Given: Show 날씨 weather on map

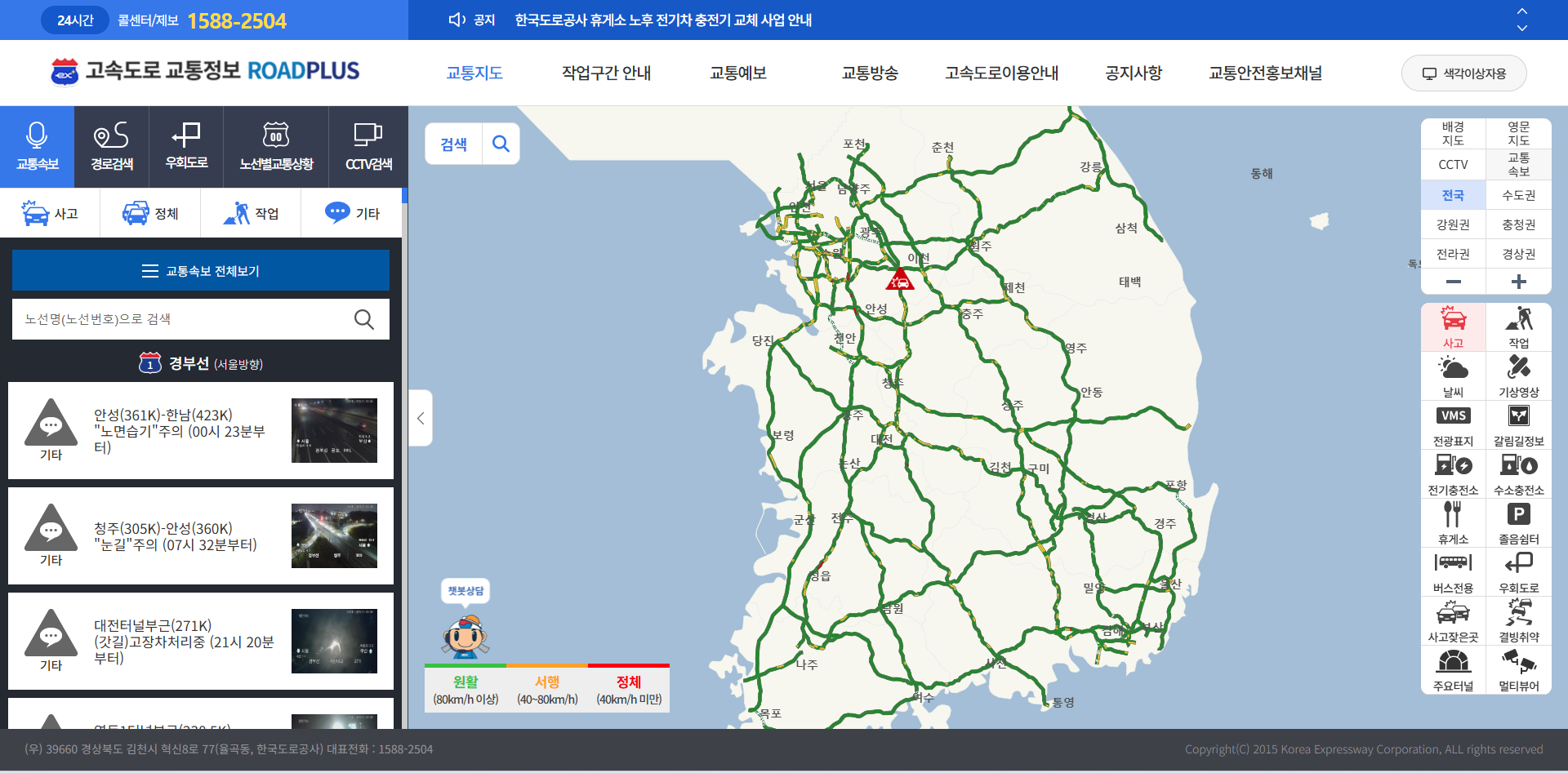Looking at the screenshot, I should tap(1453, 376).
